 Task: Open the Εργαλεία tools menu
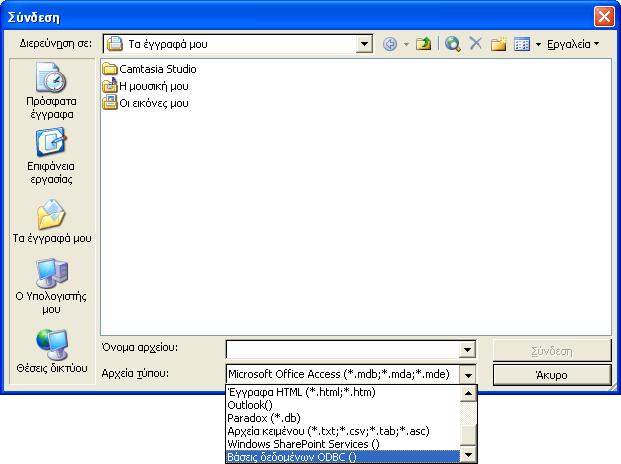tap(573, 44)
